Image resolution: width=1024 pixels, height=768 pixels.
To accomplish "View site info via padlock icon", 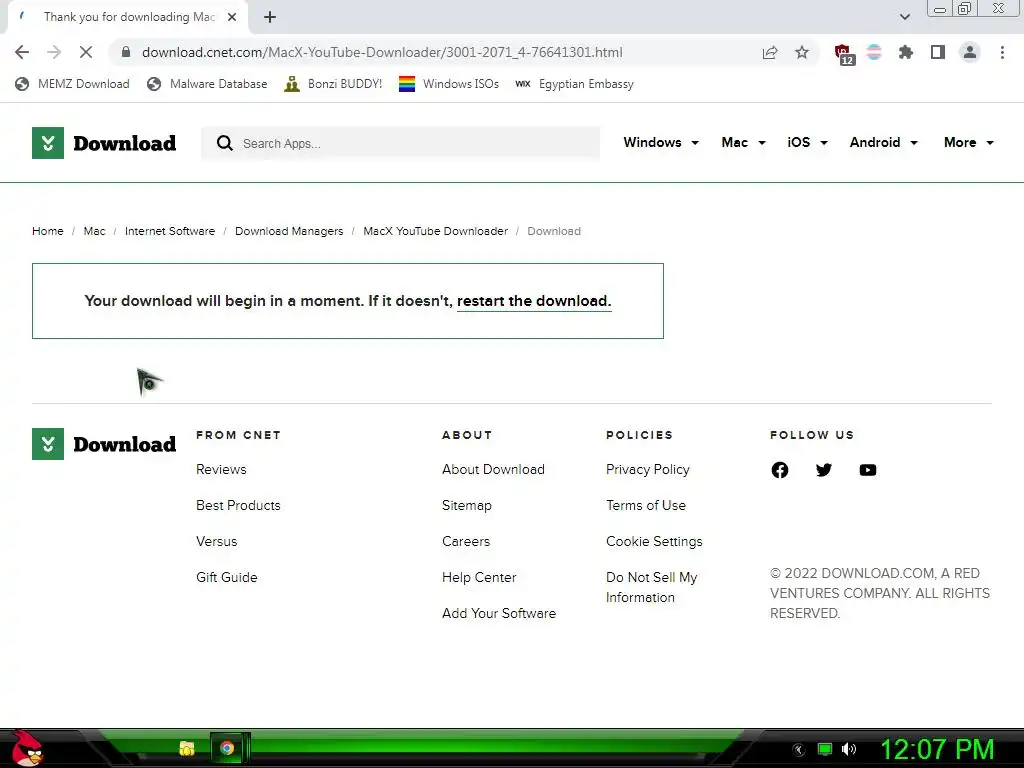I will [126, 52].
